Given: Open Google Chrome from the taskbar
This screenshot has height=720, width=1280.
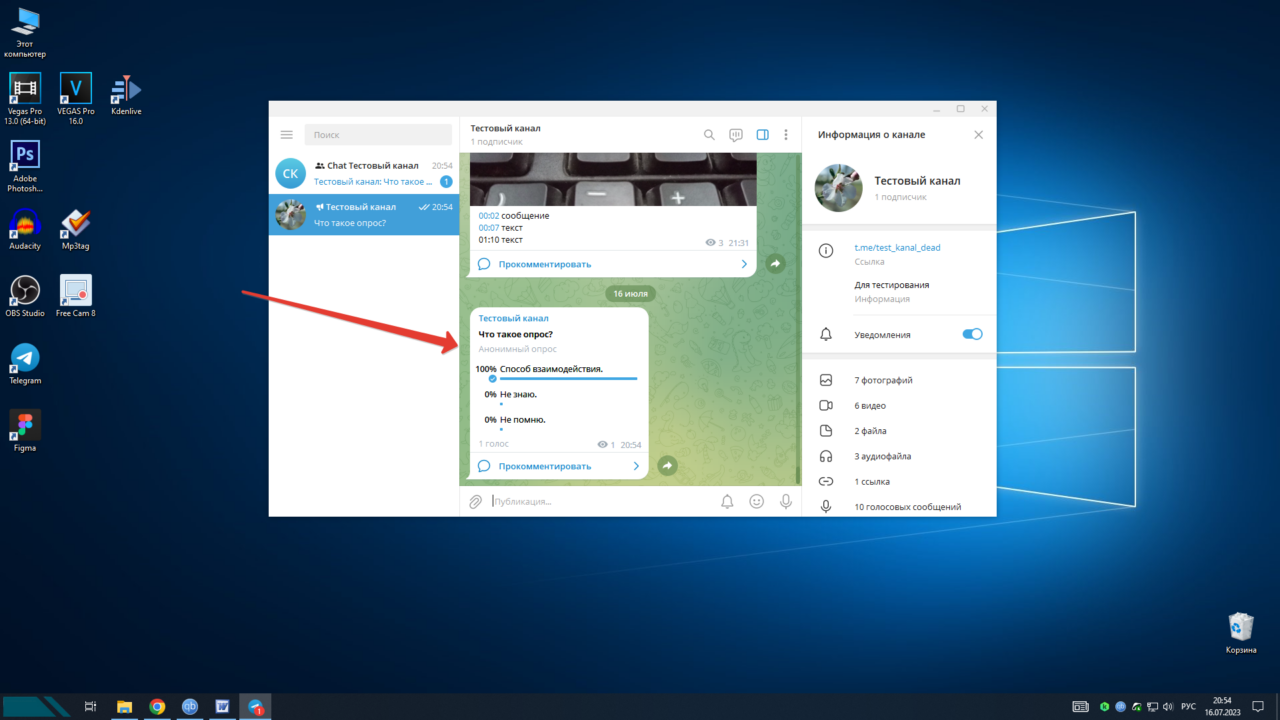Looking at the screenshot, I should point(157,707).
